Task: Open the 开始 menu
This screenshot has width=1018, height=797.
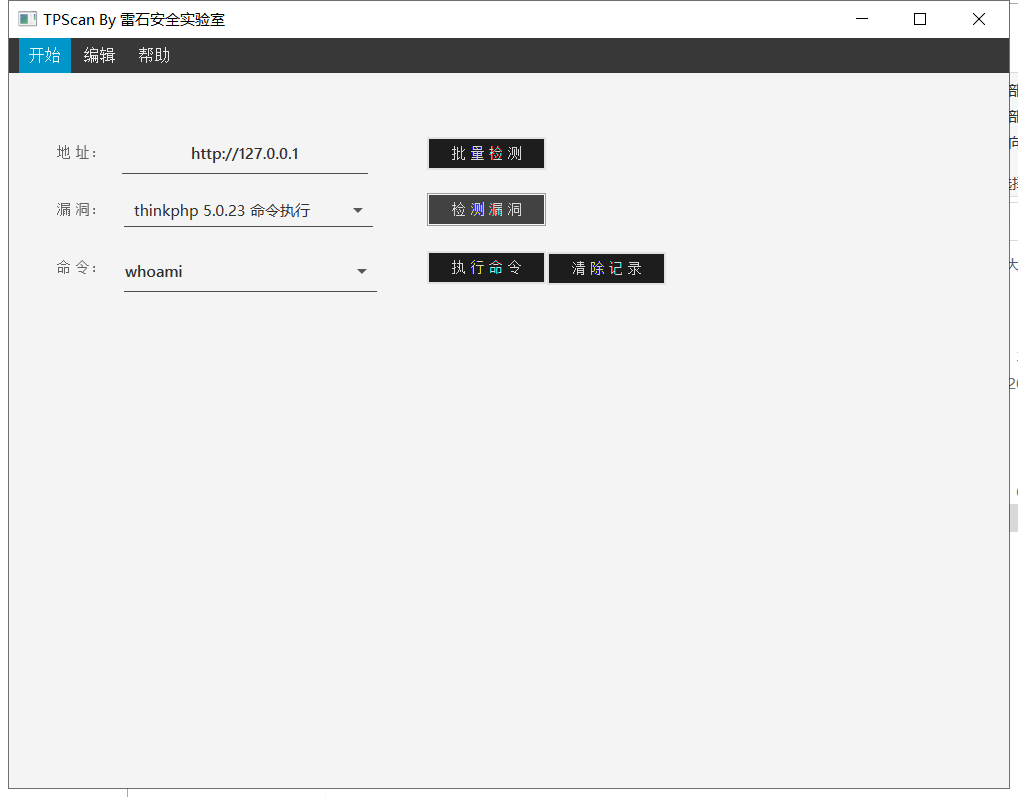Action: point(44,55)
